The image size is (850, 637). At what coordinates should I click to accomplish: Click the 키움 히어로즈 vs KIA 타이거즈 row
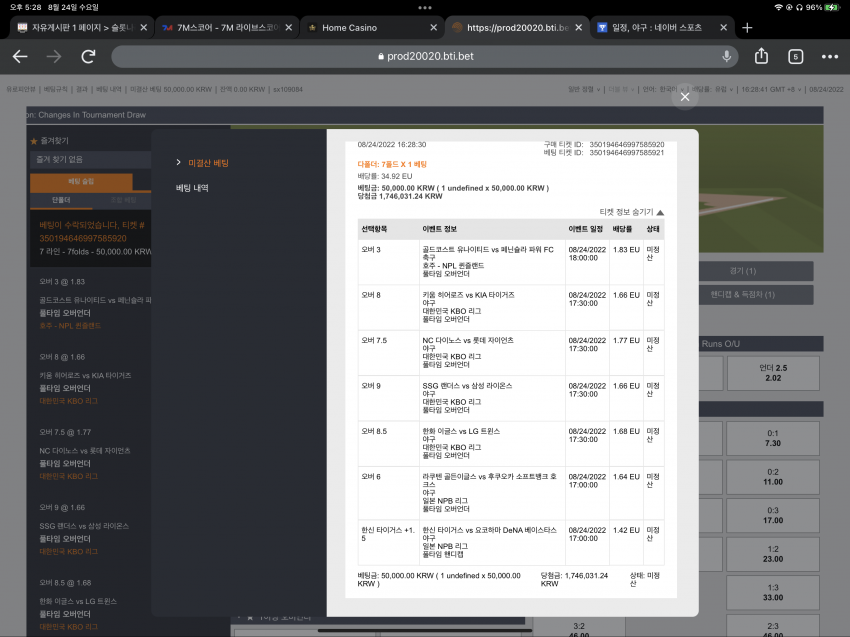point(511,308)
